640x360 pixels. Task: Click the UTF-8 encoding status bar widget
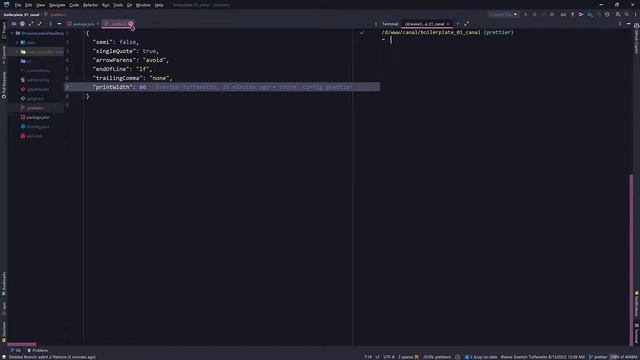(x=389, y=357)
